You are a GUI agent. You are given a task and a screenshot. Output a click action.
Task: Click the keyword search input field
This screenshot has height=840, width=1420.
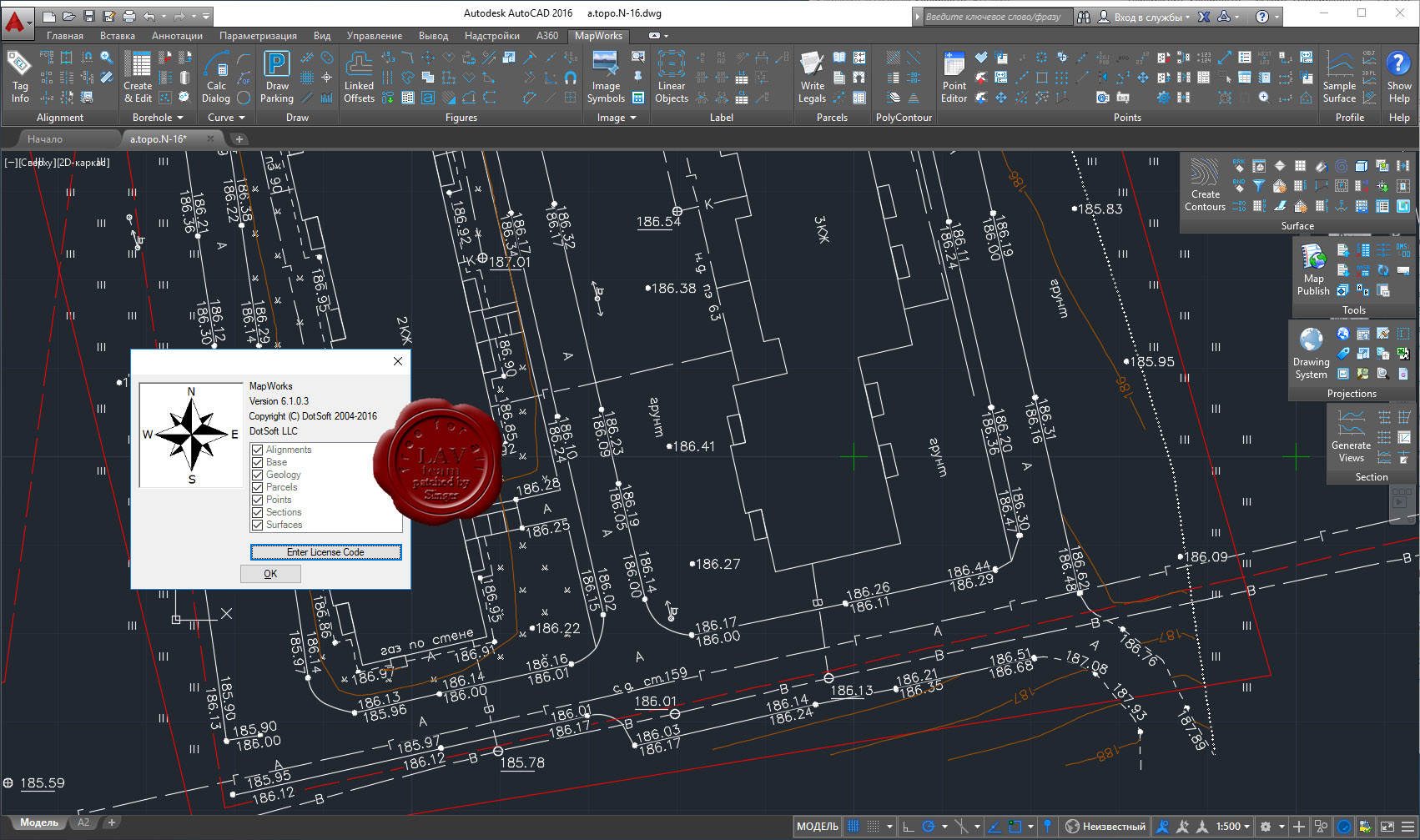pyautogui.click(x=997, y=17)
